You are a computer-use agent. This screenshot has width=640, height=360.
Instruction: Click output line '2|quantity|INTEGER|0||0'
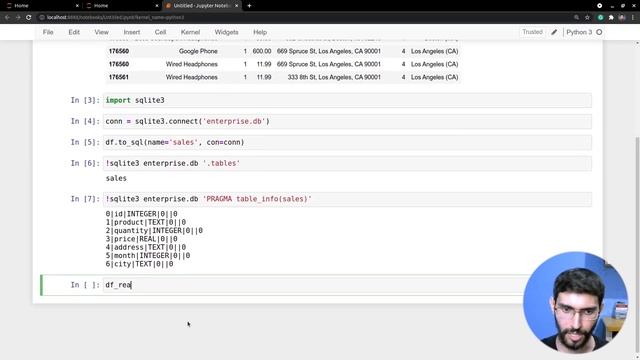click(154, 231)
